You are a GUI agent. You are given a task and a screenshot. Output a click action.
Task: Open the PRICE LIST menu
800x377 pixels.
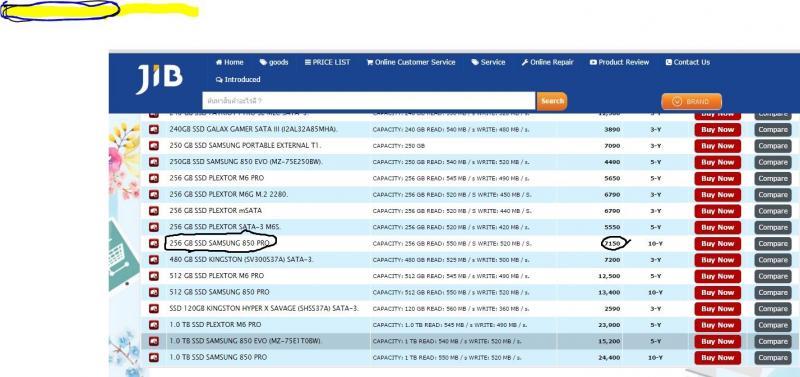327,62
